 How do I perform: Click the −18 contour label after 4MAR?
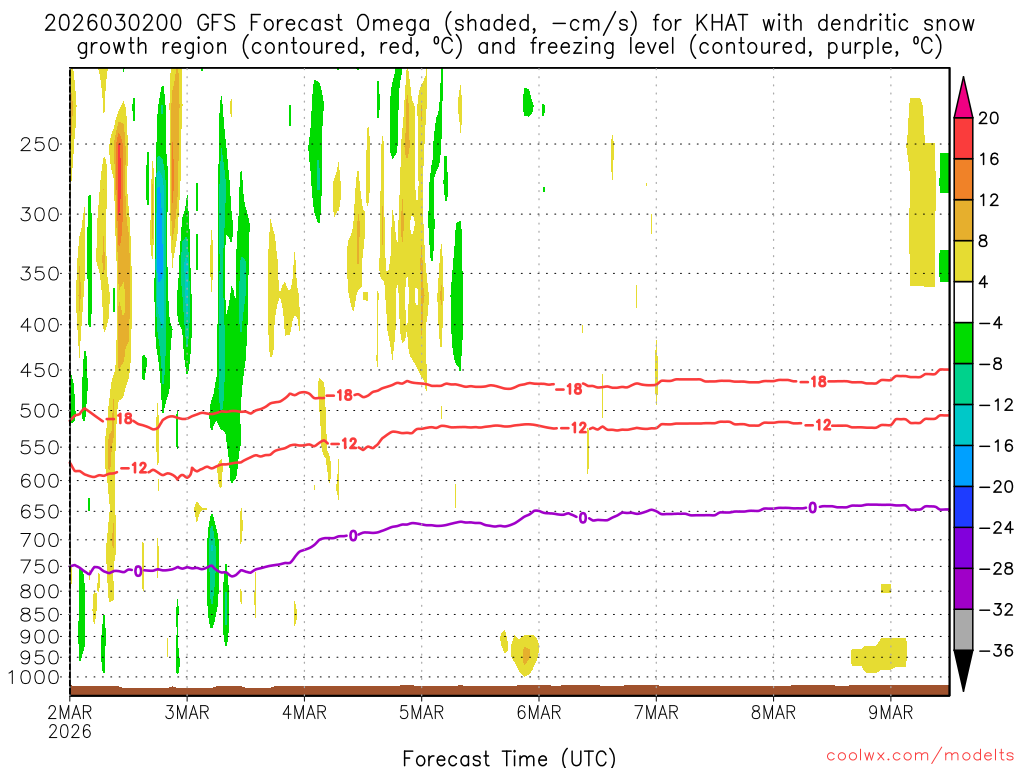pos(339,395)
